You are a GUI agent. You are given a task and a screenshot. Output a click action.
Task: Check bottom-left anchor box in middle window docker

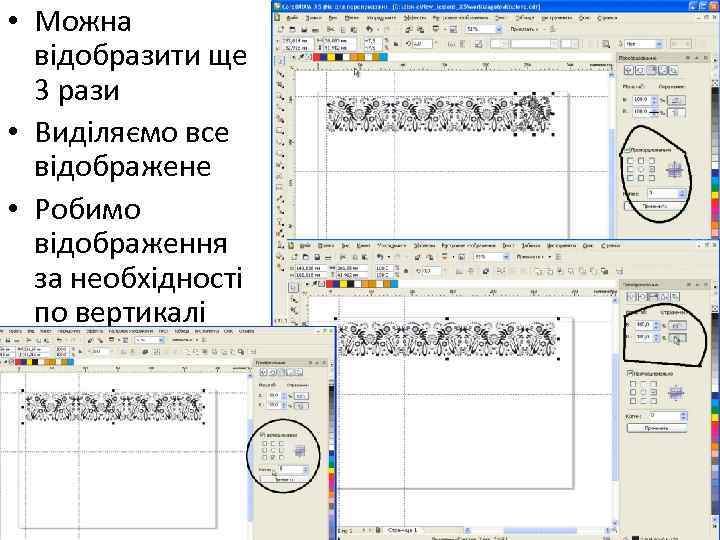click(x=633, y=401)
